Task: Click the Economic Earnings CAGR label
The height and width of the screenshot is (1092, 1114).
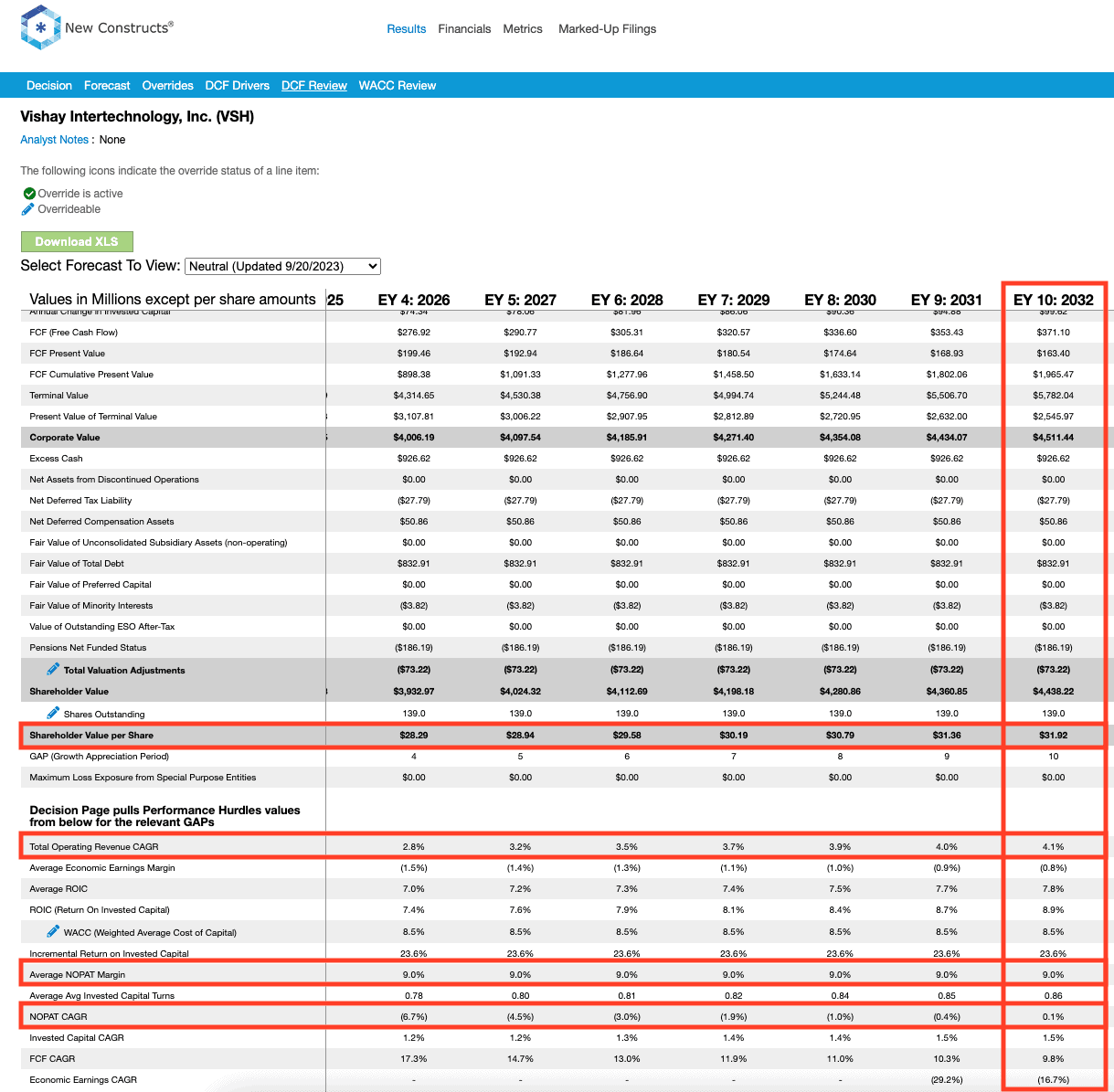Action: [83, 1080]
